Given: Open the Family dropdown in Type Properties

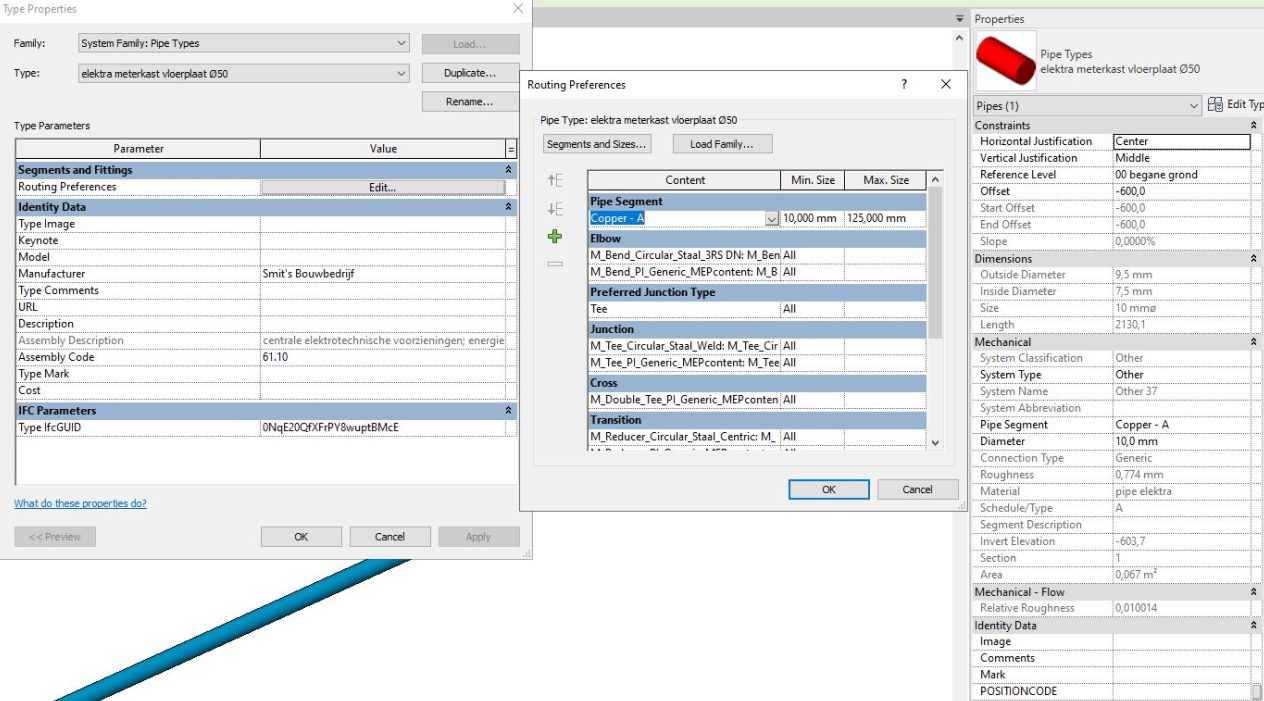Looking at the screenshot, I should [x=401, y=43].
